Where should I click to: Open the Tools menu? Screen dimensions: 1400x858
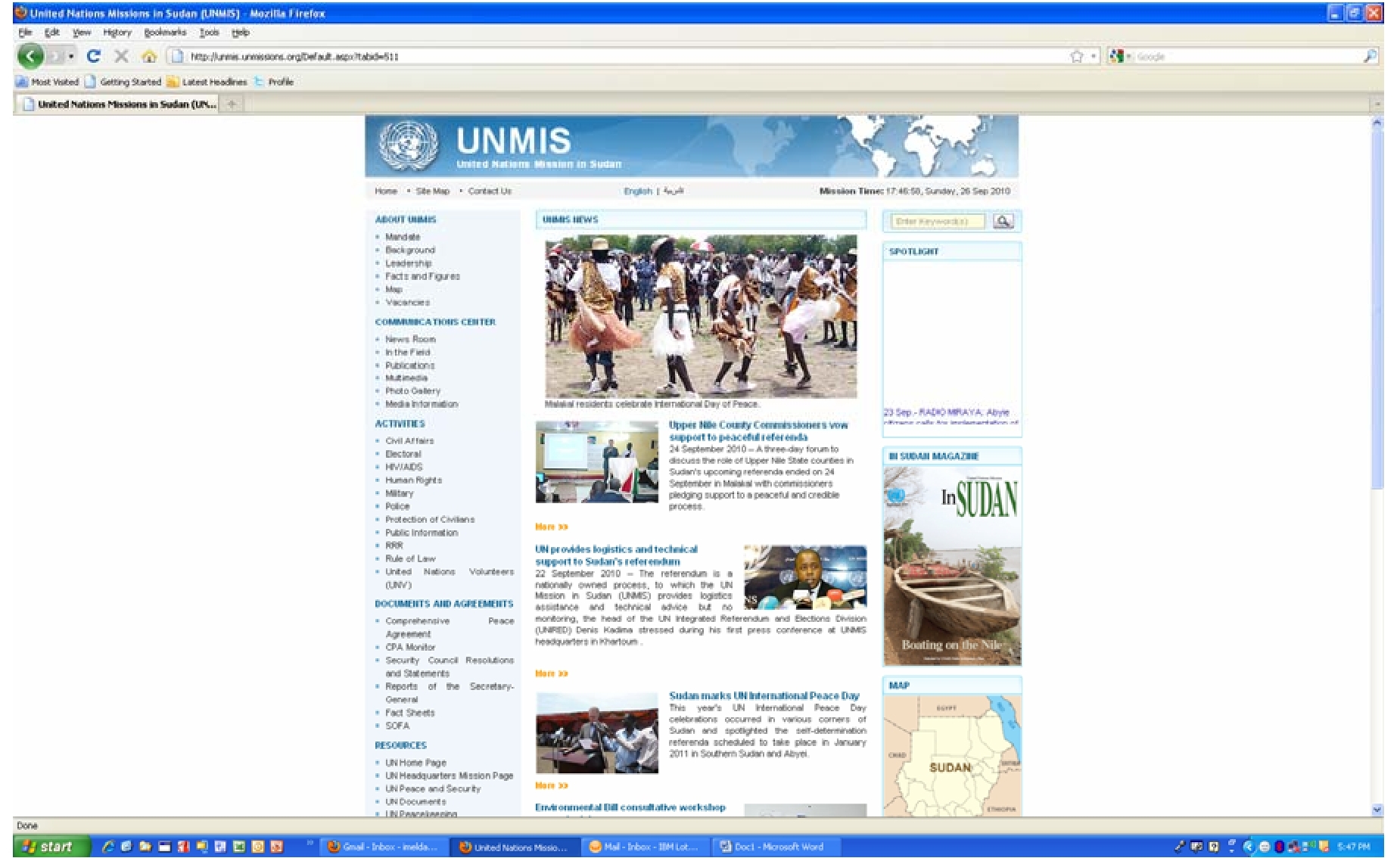tap(209, 33)
